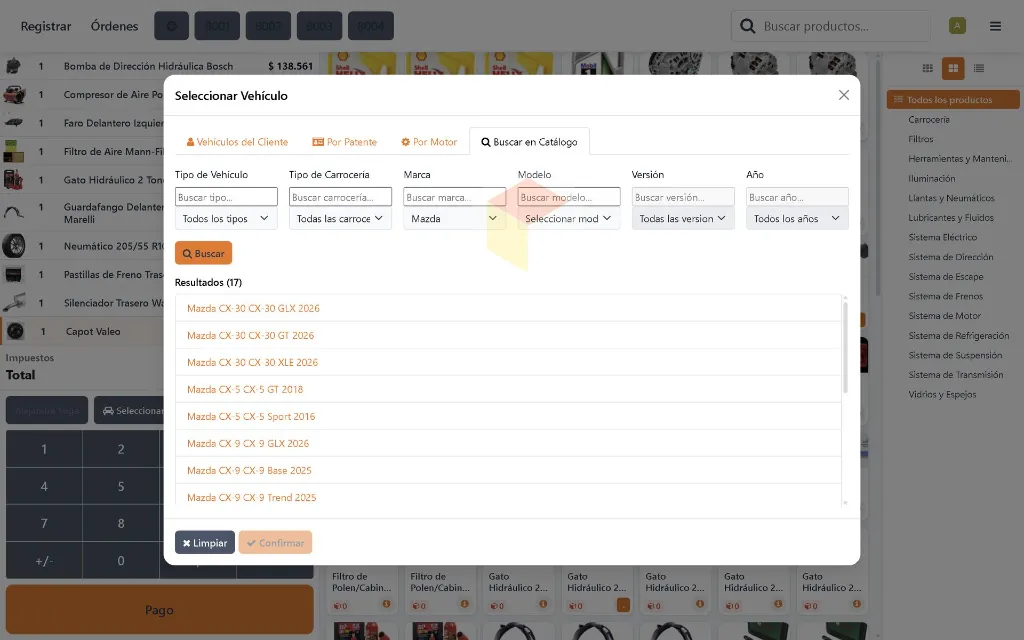
Task: Tap the +/- numpad key
Action: (44, 561)
